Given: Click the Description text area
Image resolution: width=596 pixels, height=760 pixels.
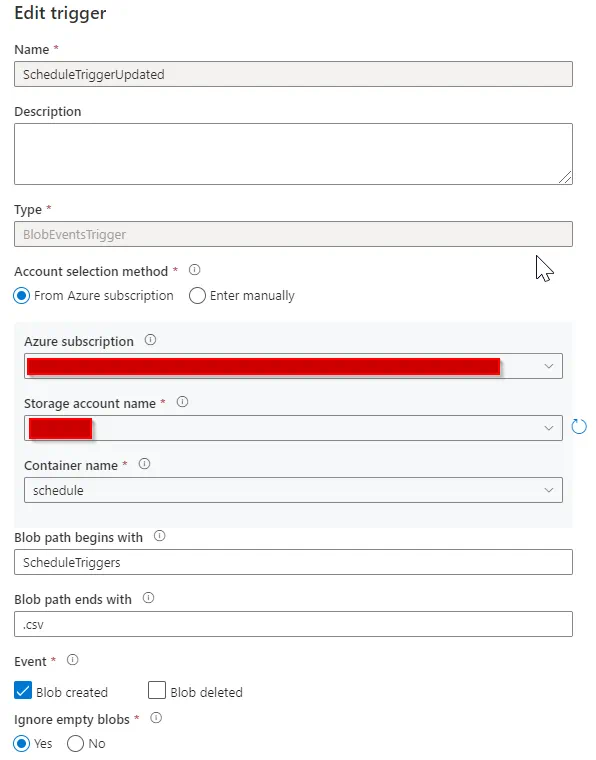Looking at the screenshot, I should 293,154.
